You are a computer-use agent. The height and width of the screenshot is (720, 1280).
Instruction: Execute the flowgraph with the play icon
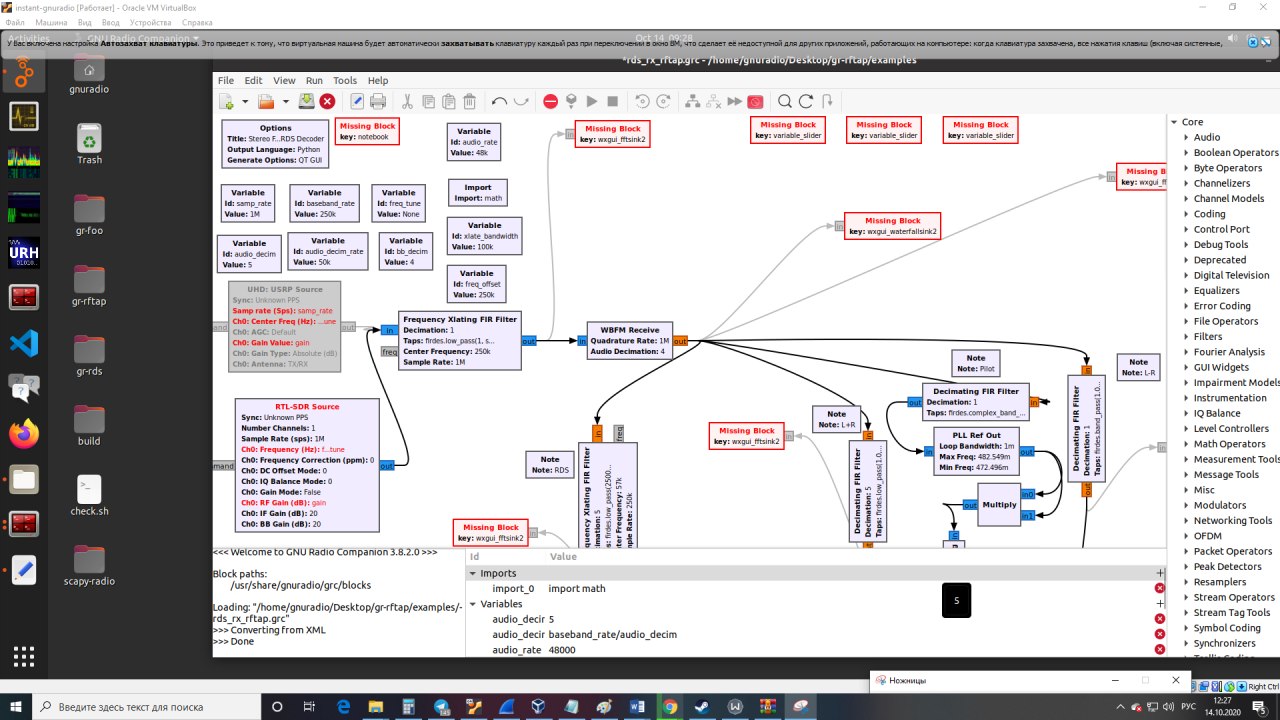tap(592, 101)
